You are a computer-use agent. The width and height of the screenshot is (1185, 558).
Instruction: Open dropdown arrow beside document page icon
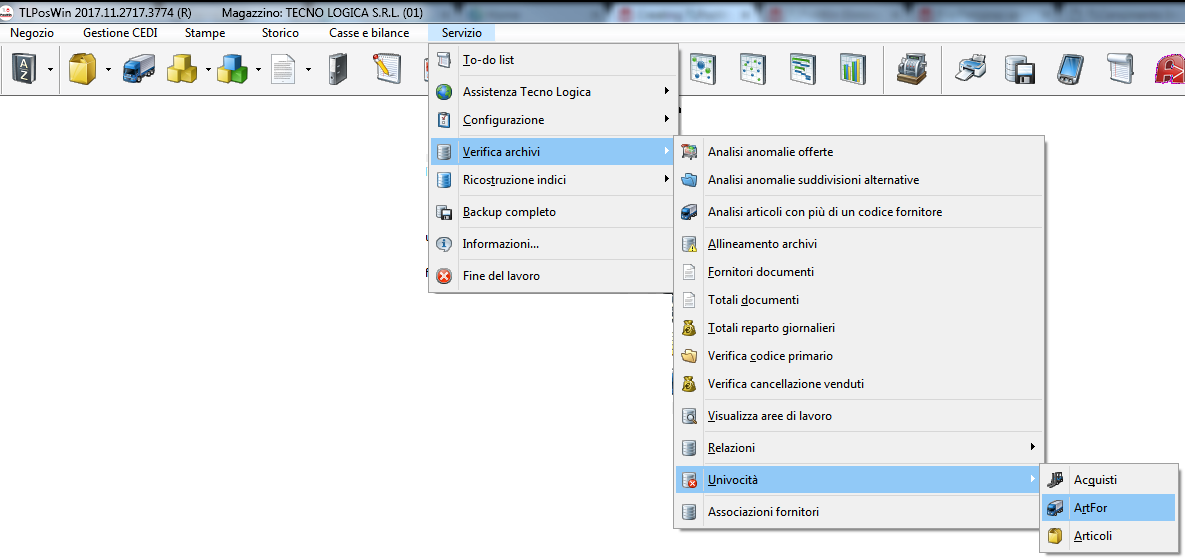[x=308, y=70]
